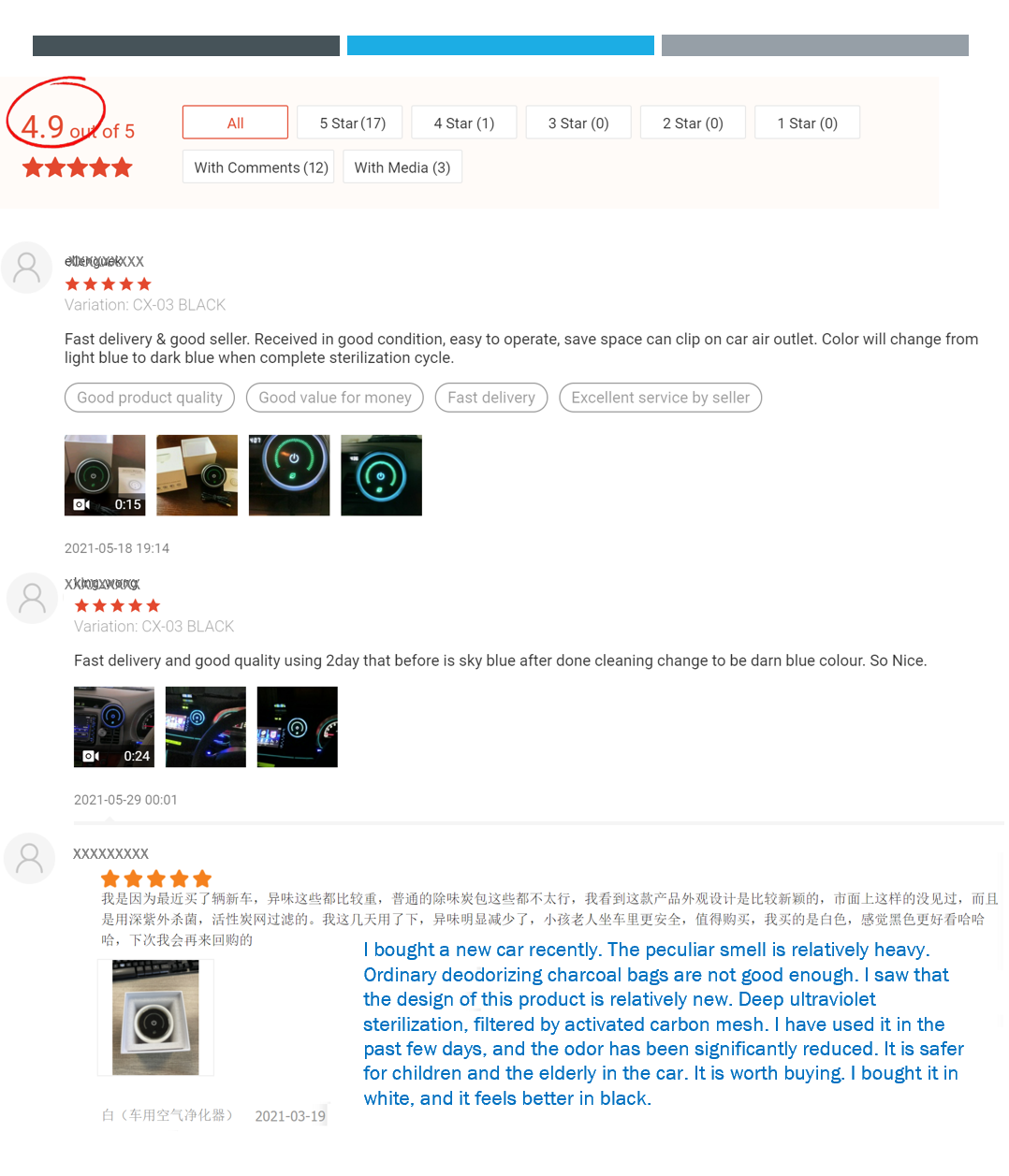This screenshot has height=1176, width=1009.
Task: Click the Fast delivery tag
Action: (491, 398)
